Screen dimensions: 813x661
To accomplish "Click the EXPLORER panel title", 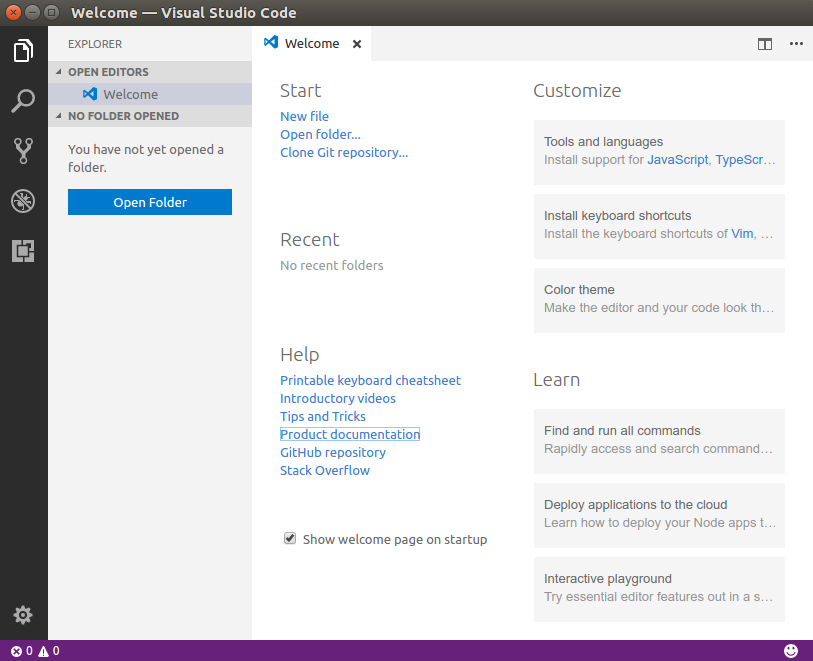I will click(95, 44).
